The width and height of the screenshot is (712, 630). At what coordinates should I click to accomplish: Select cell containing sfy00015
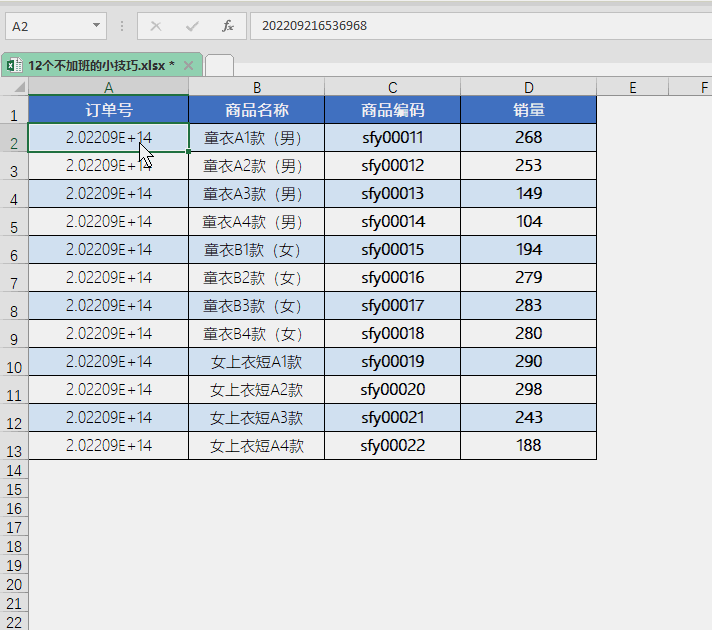click(x=392, y=249)
